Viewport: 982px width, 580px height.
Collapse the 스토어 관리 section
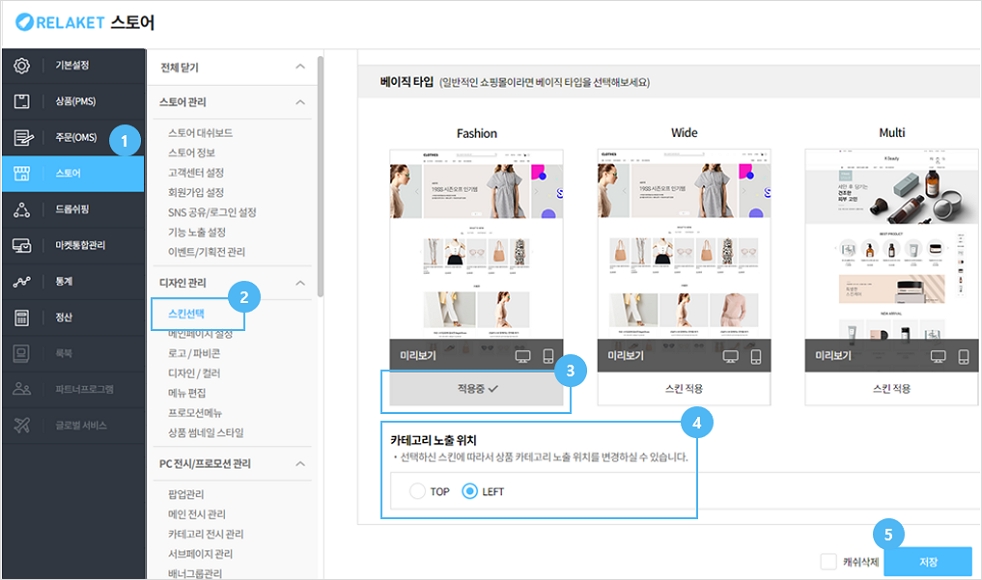point(300,102)
